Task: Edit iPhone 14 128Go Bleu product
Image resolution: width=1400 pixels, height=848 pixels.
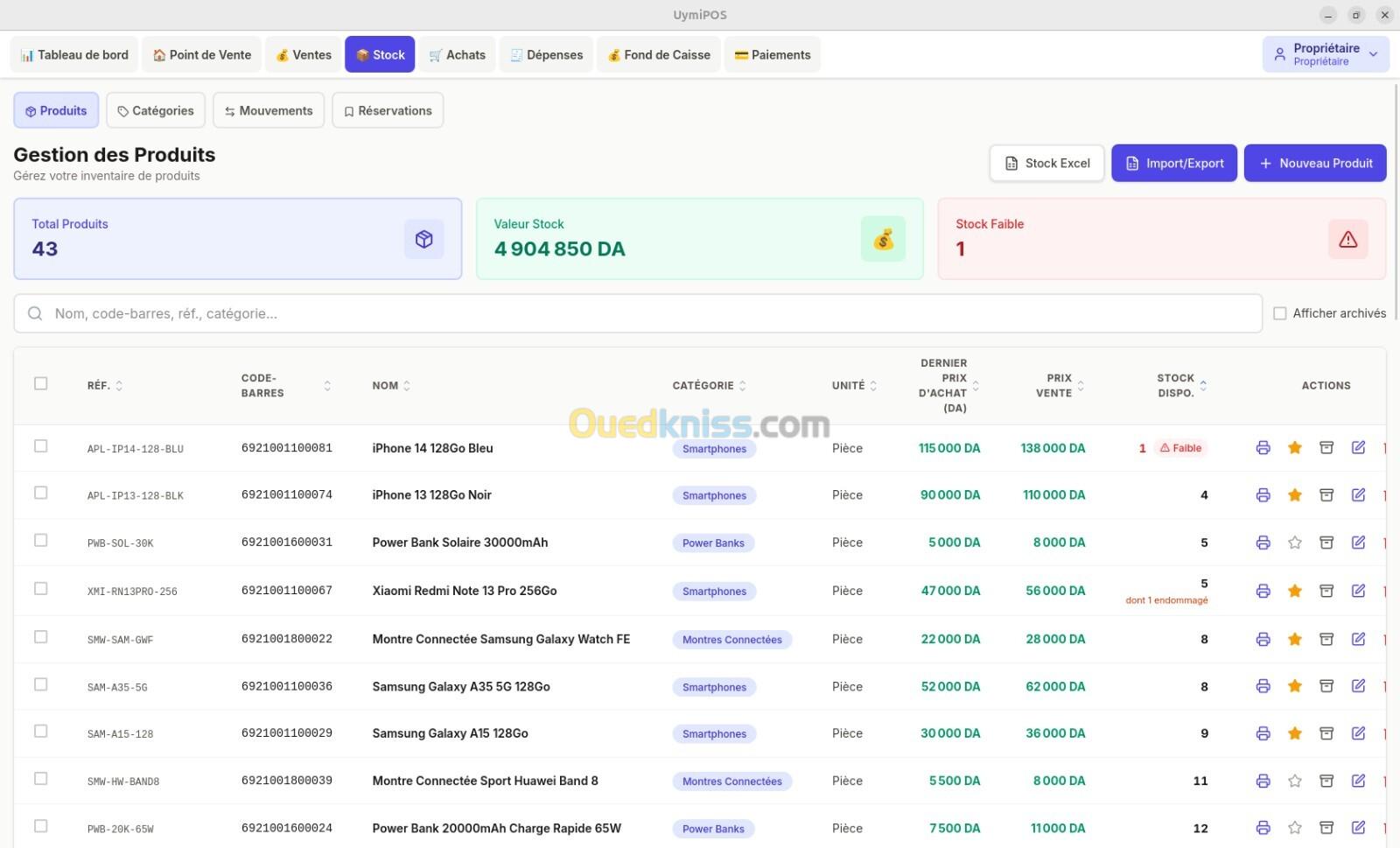Action: [1358, 448]
